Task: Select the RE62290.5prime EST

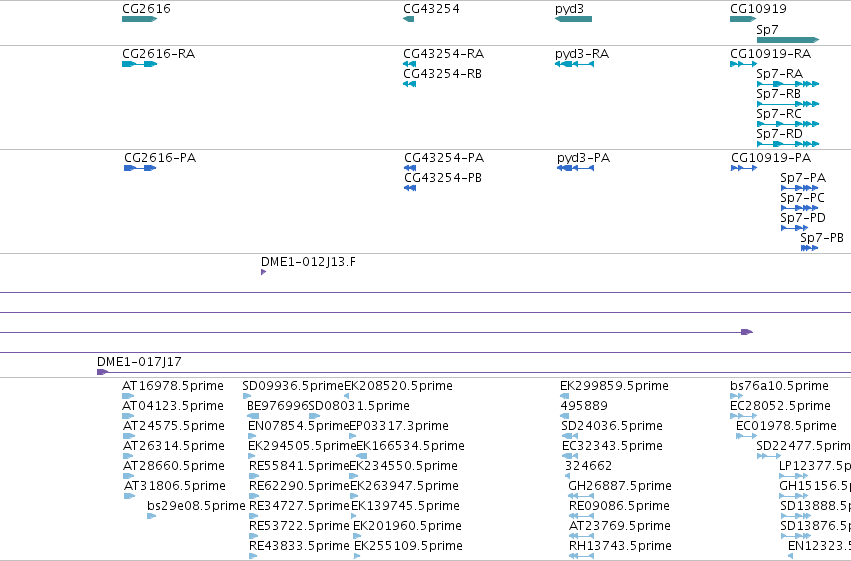Action: click(x=254, y=496)
